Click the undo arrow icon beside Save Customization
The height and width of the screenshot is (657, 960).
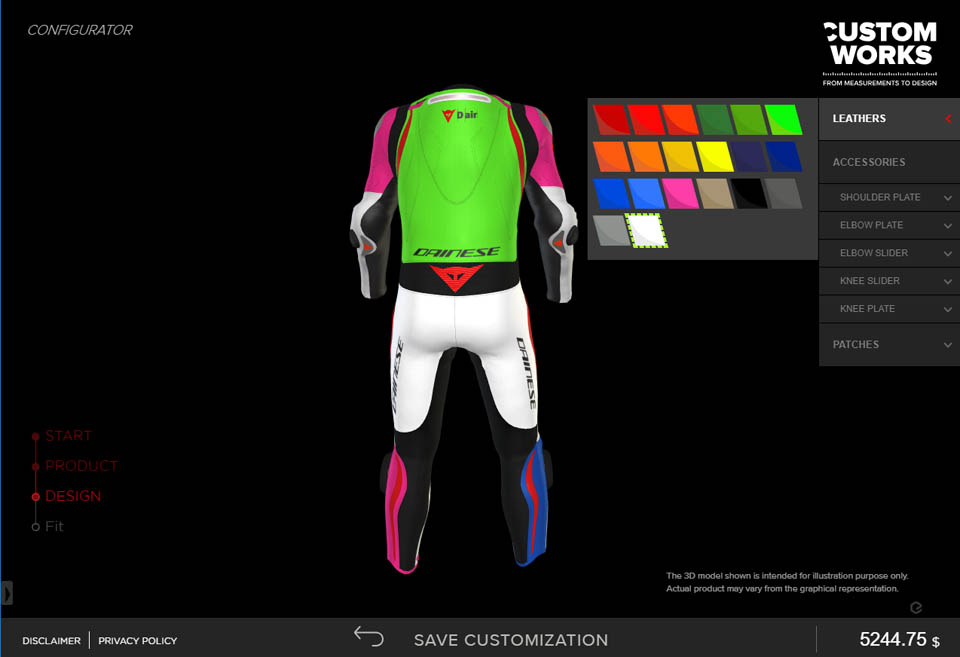[369, 637]
